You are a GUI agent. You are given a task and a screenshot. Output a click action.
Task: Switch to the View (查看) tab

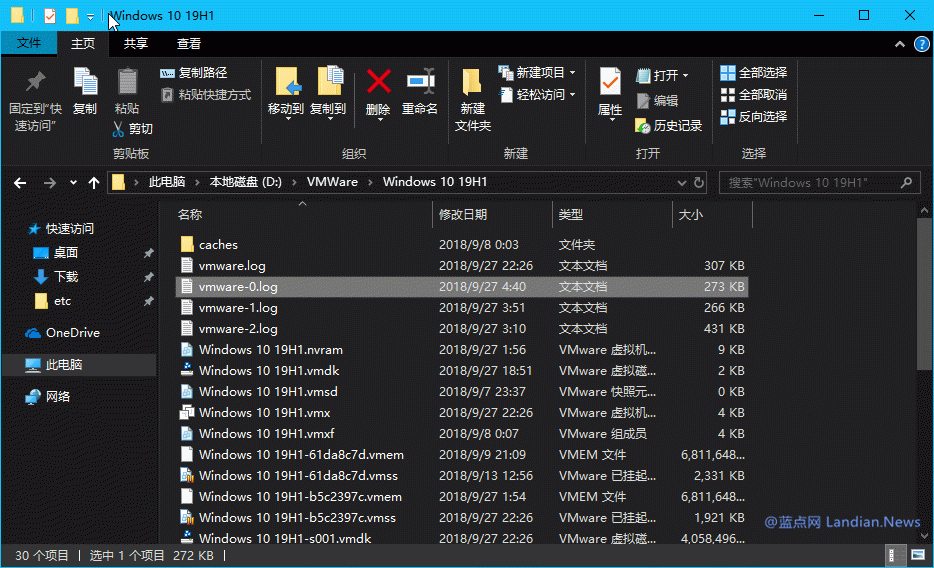tap(189, 43)
